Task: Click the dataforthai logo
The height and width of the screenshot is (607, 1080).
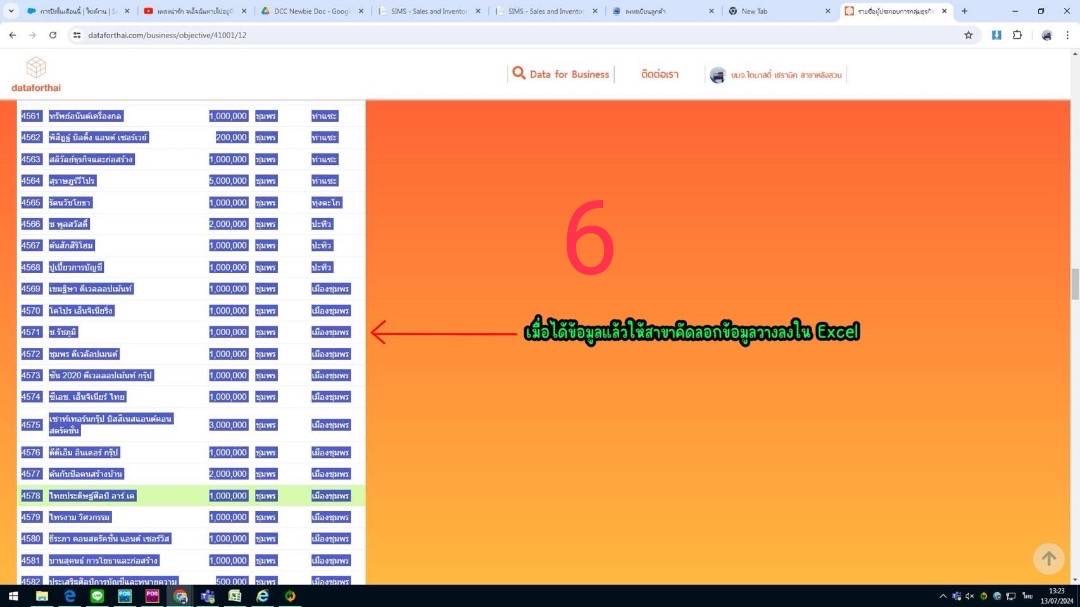Action: coord(36,75)
